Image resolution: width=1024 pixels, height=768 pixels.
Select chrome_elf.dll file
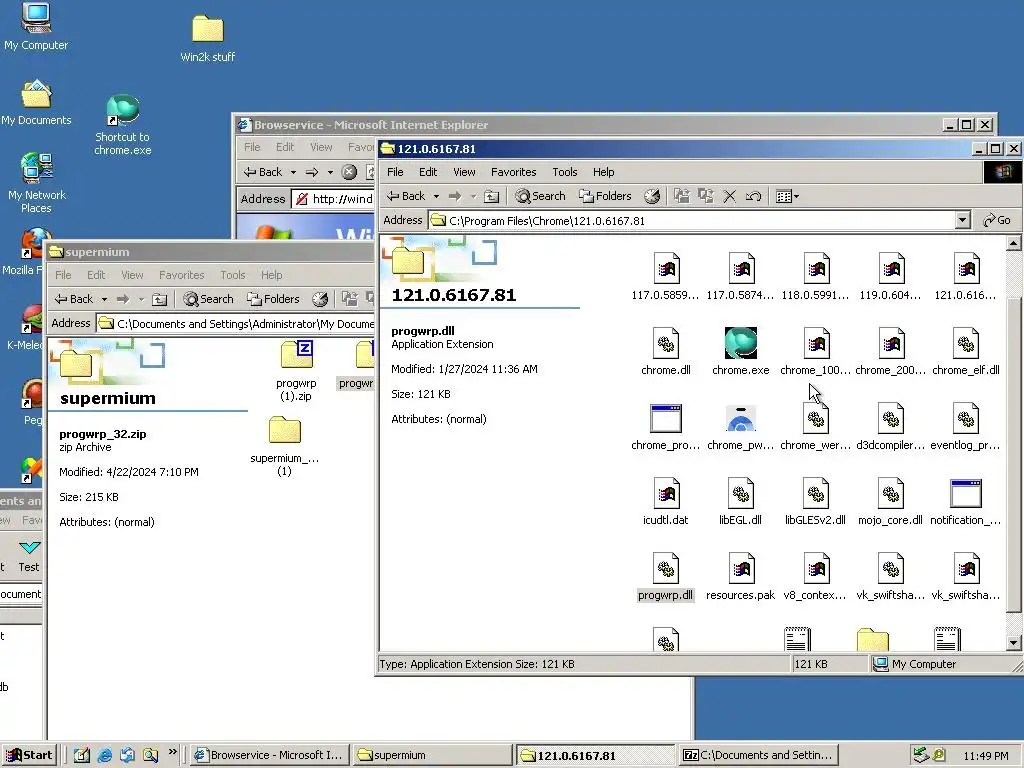tap(966, 351)
